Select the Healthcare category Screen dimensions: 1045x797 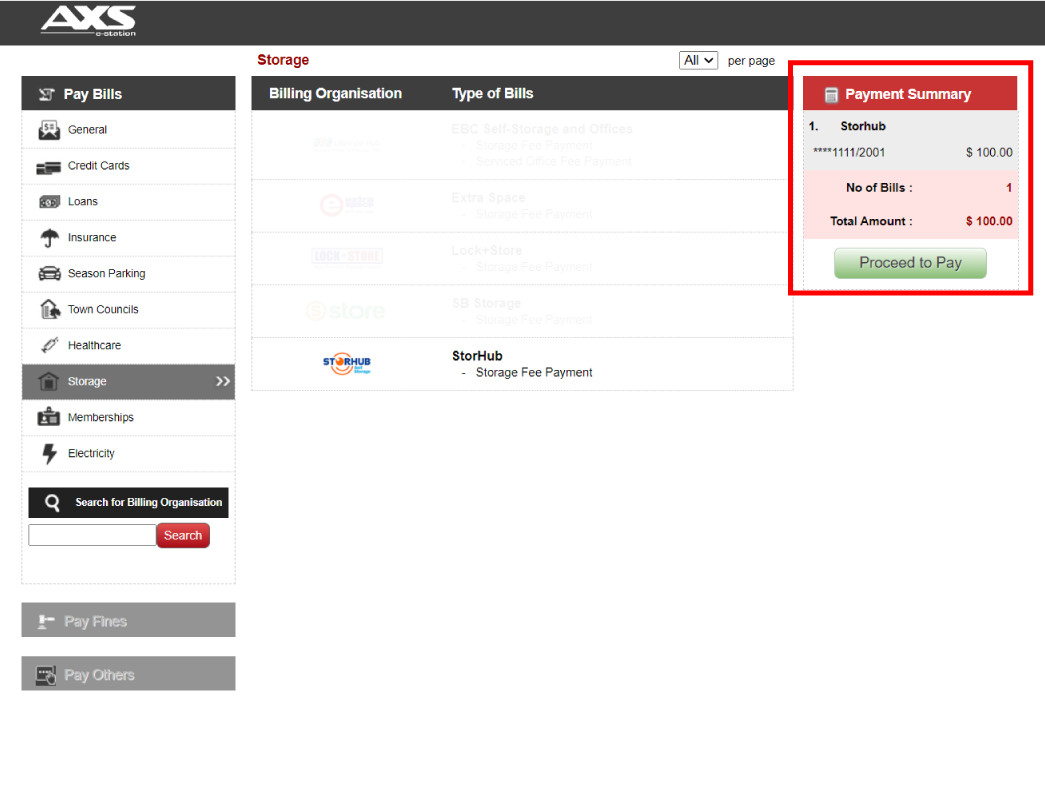tap(129, 346)
